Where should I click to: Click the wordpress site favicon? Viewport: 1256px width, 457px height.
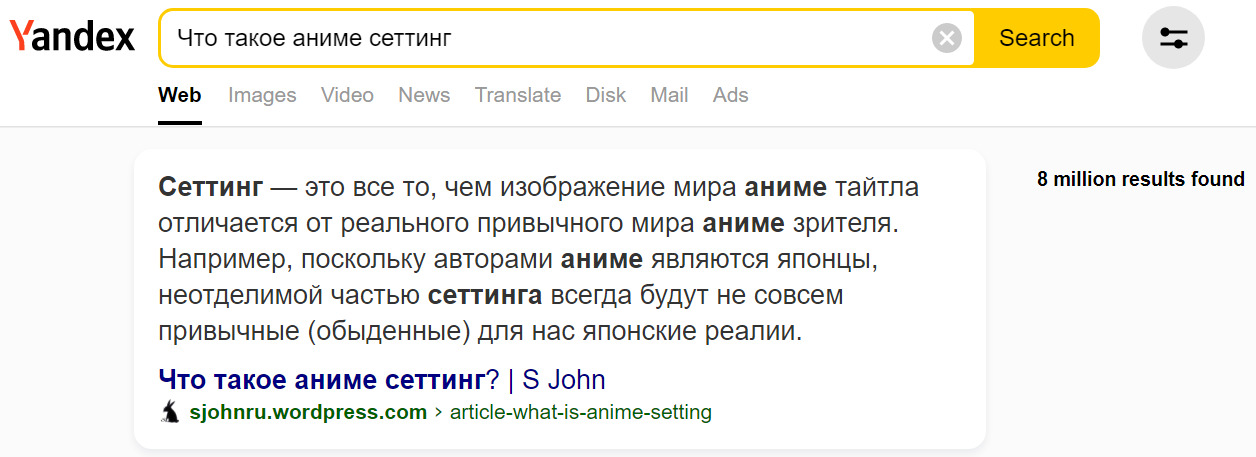coord(170,412)
